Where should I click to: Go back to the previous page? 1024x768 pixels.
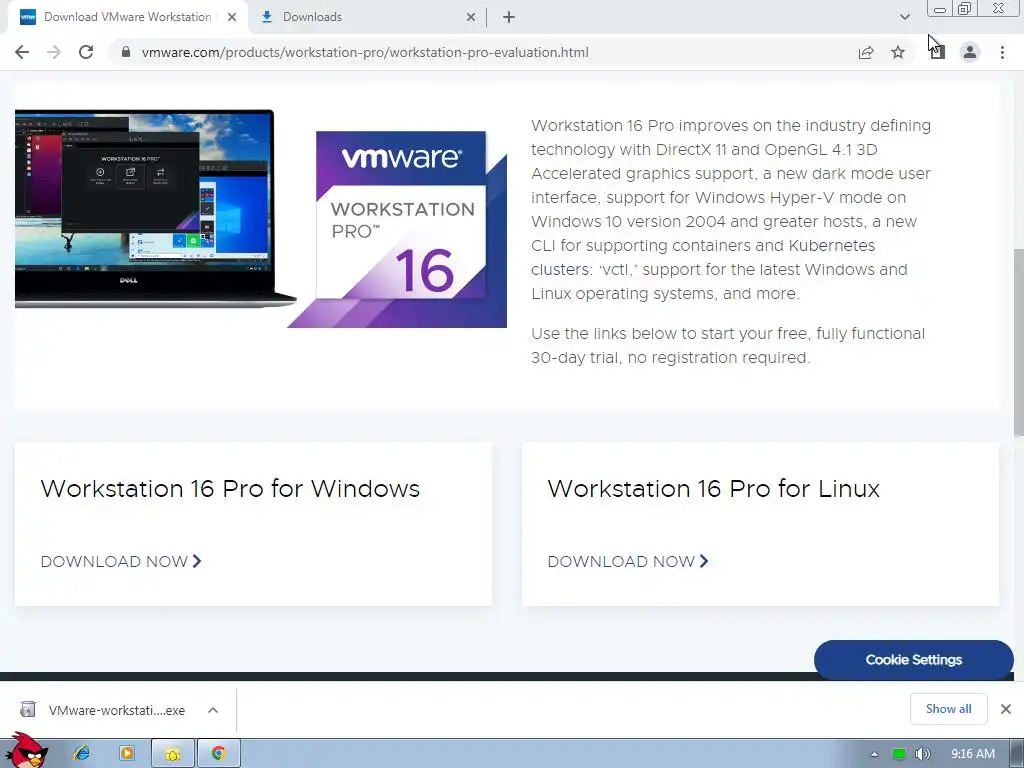point(22,52)
